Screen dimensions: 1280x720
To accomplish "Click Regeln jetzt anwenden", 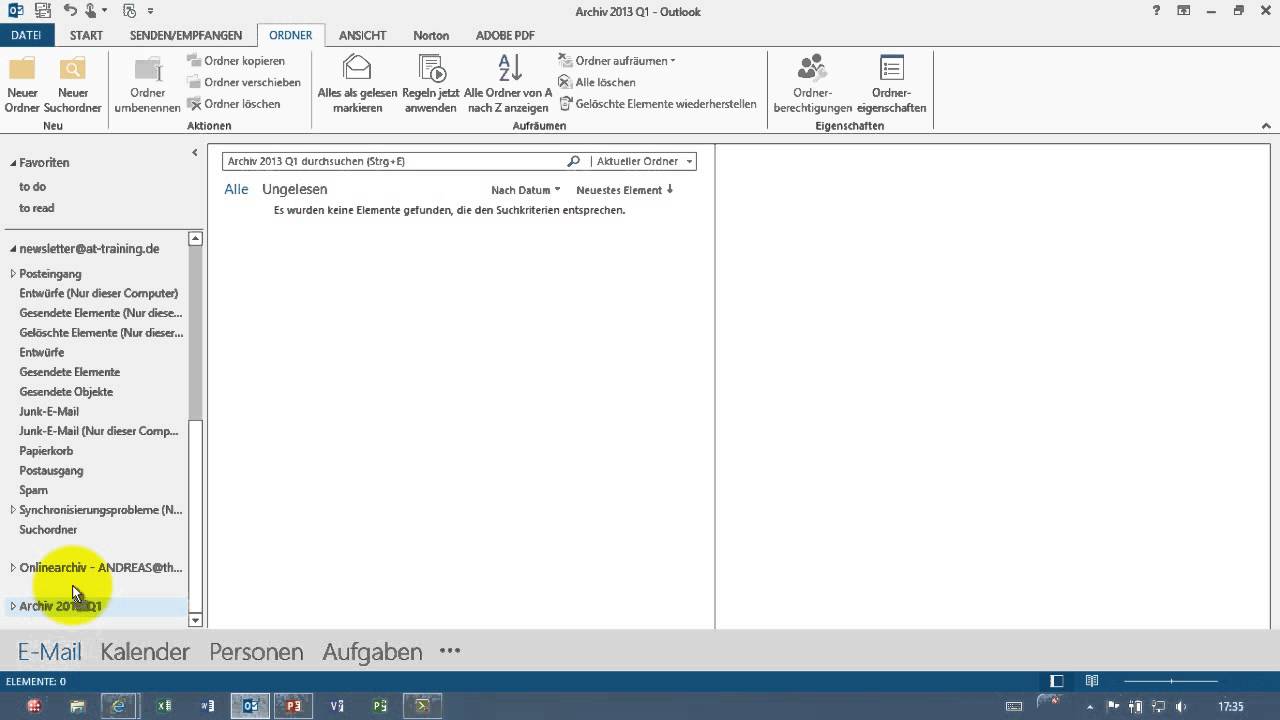I will [x=431, y=85].
